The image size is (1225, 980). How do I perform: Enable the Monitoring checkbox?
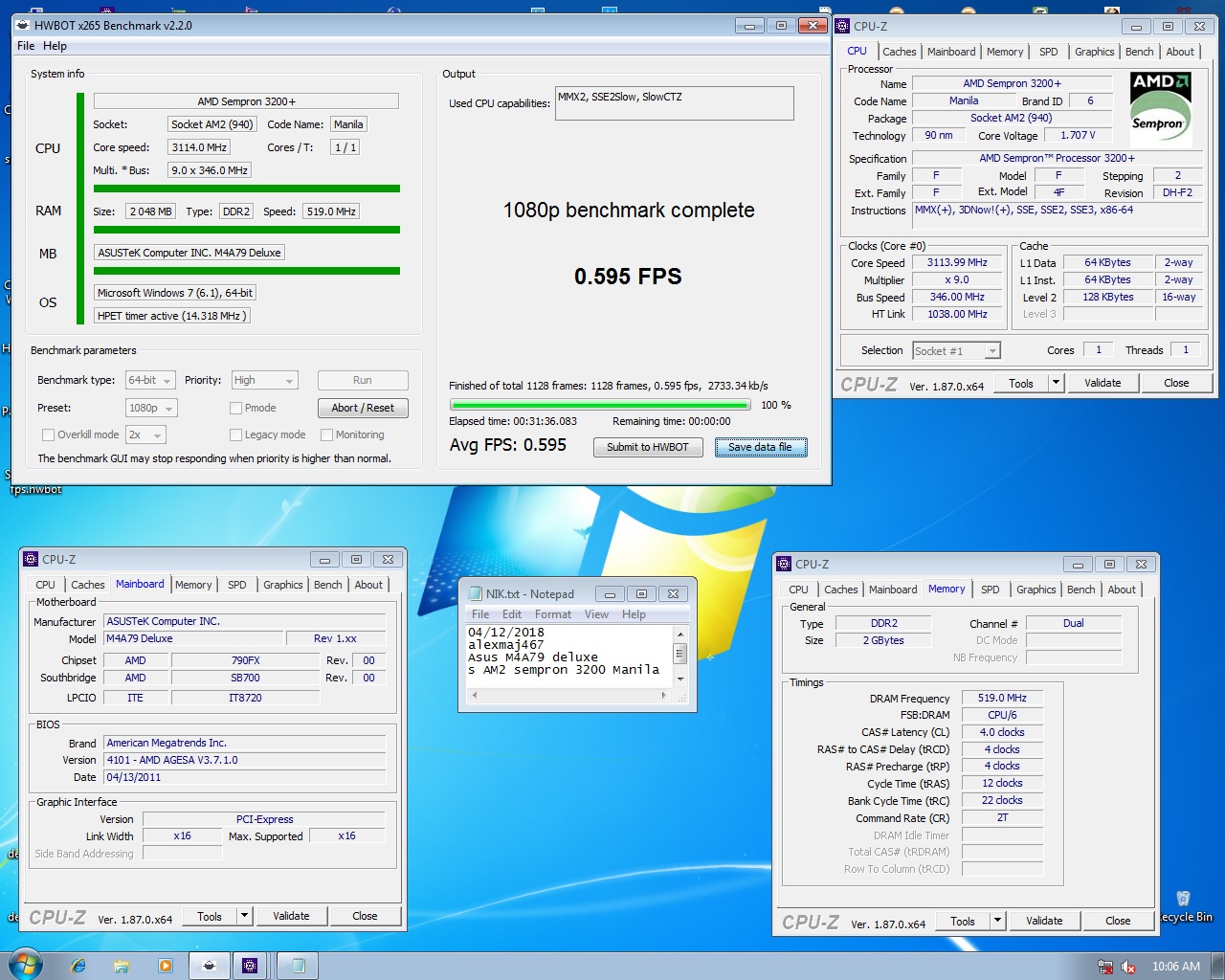326,434
